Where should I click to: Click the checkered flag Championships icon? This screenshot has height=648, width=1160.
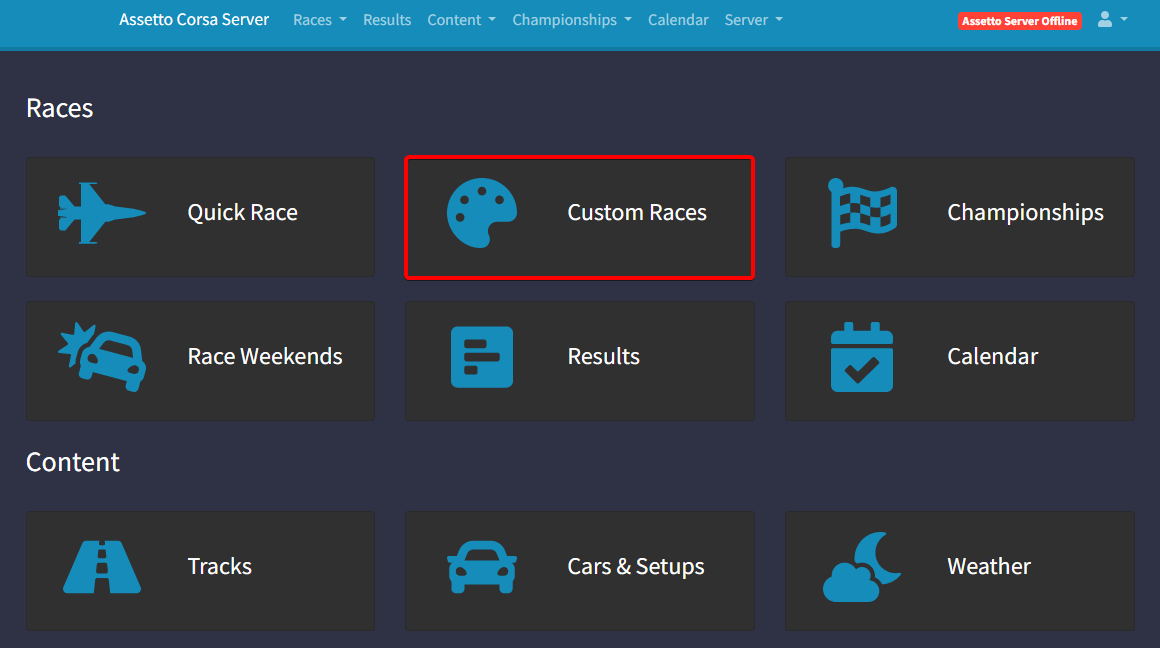click(862, 213)
